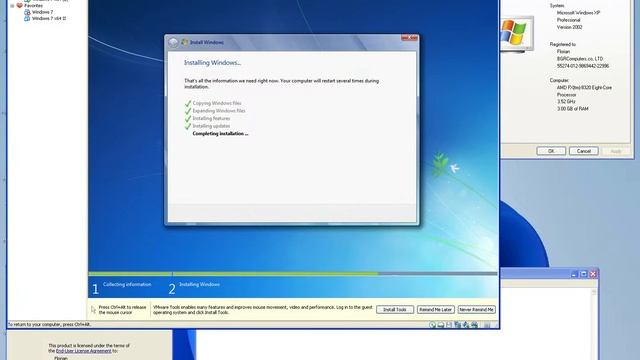Click the checkmark beside Installing features
Viewport: 640px width, 360px height.
click(x=188, y=119)
